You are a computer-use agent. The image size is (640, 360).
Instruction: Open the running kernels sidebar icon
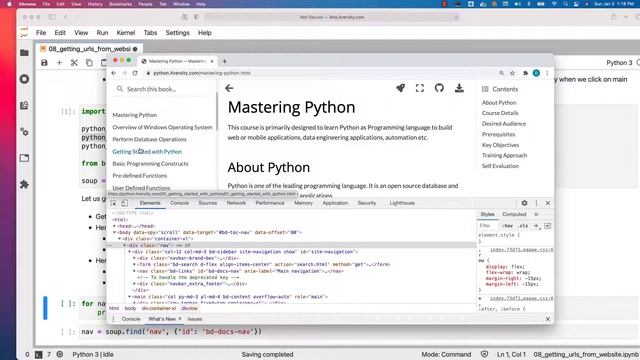pyautogui.click(x=24, y=79)
